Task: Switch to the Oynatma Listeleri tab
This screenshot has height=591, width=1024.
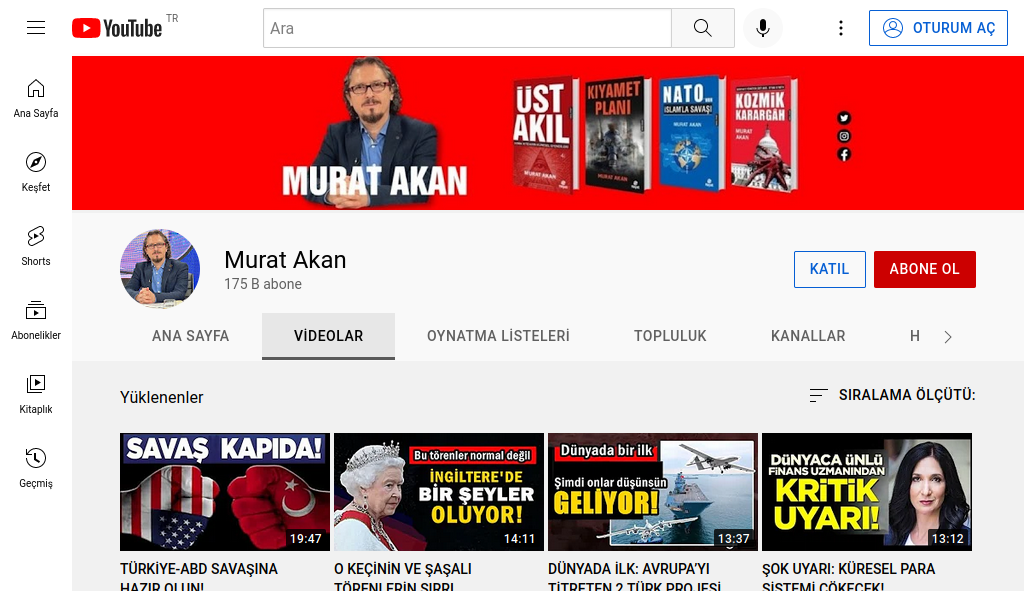Action: (498, 336)
